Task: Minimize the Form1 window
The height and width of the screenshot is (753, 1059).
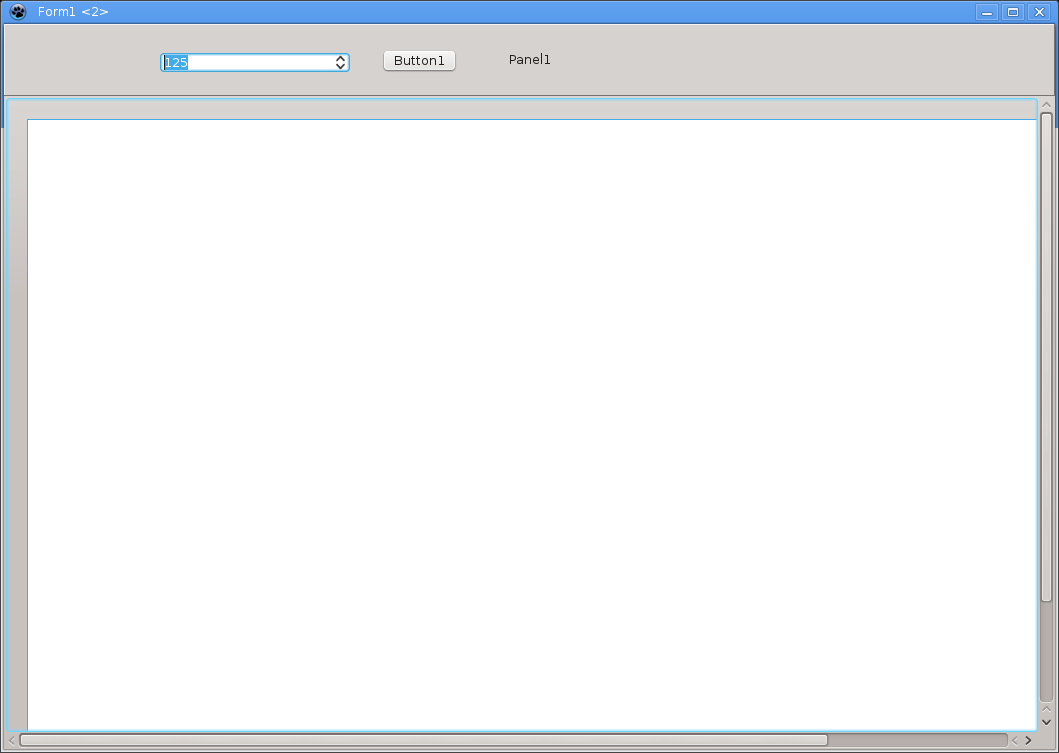Action: point(987,12)
